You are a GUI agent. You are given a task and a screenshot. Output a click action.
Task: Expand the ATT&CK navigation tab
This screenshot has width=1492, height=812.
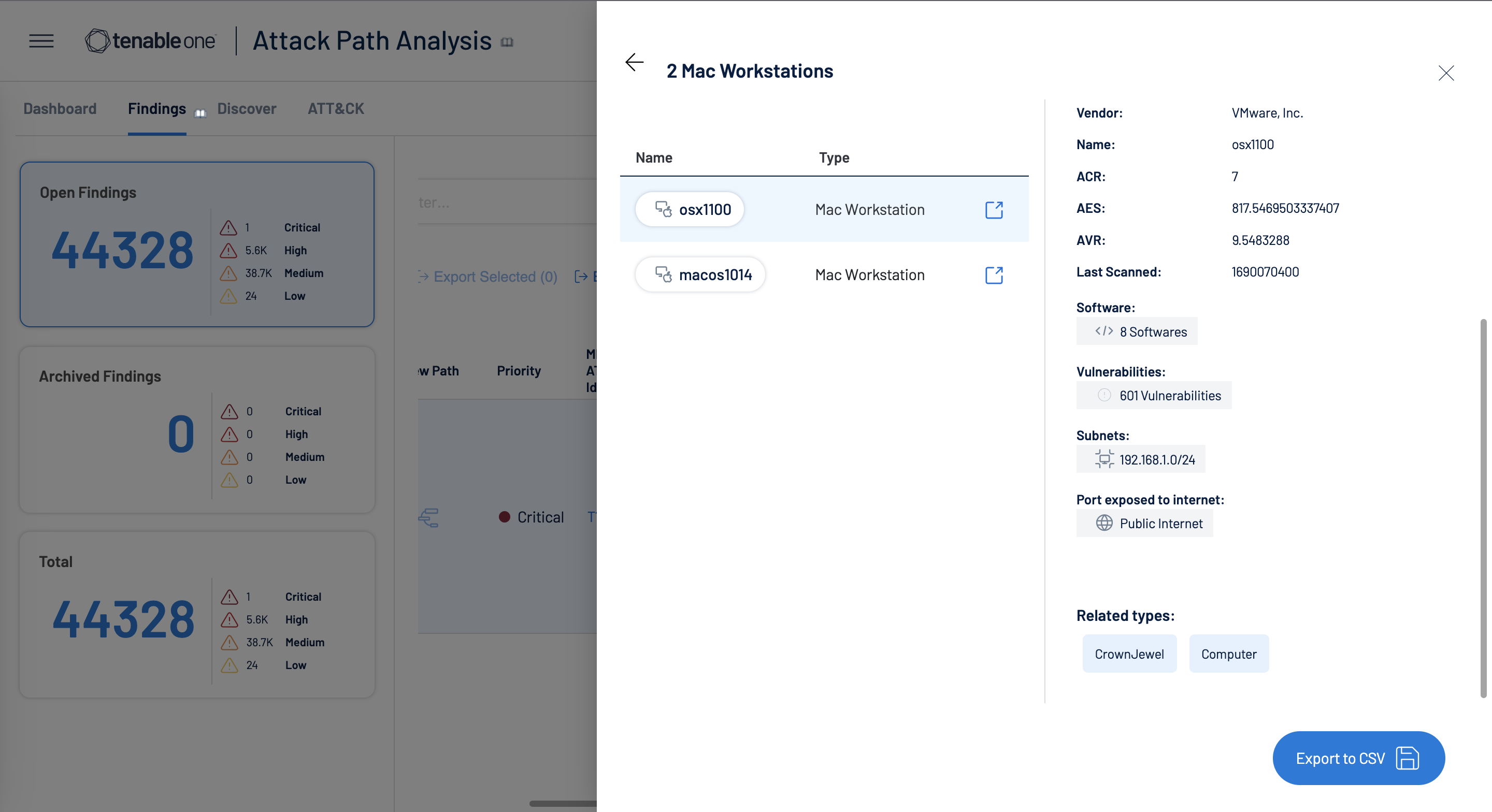pyautogui.click(x=336, y=108)
